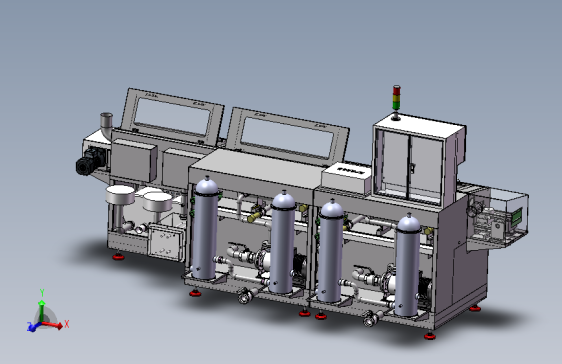Select the rightmost tall filter cylinder
This screenshot has width=562, height=364.
(408, 265)
